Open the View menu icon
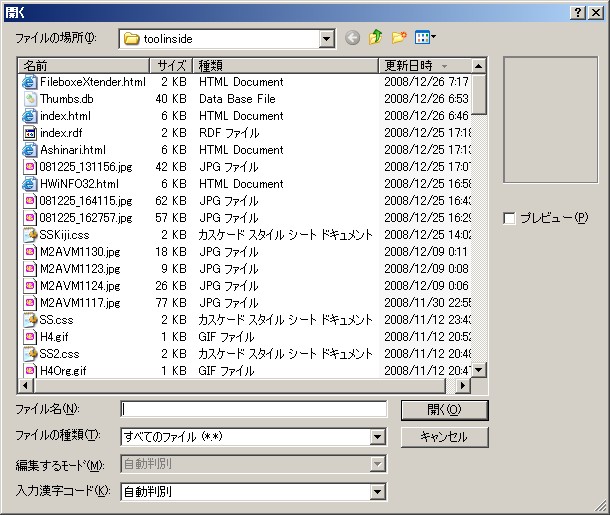 (425, 38)
